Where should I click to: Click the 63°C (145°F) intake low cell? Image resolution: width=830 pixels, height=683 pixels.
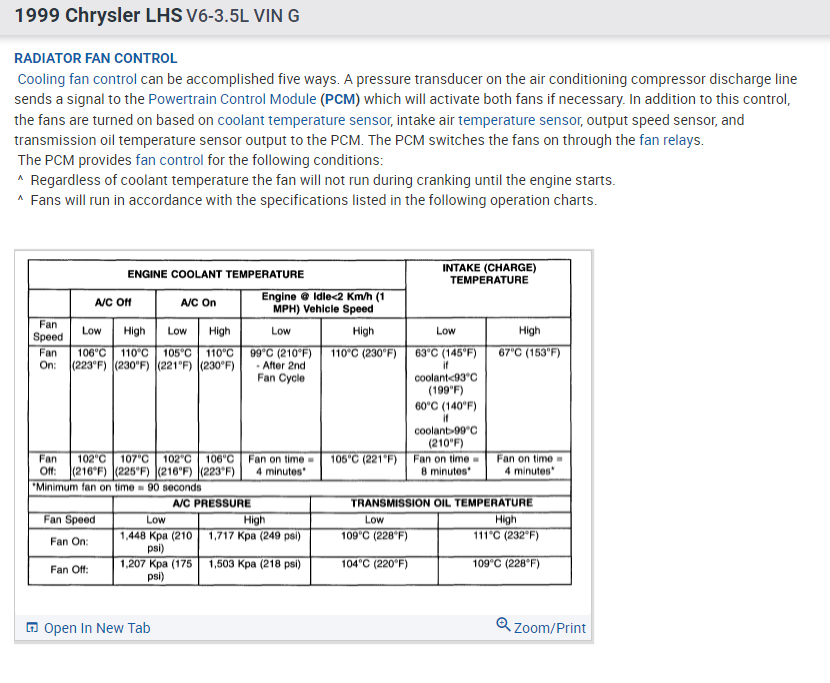tap(446, 399)
